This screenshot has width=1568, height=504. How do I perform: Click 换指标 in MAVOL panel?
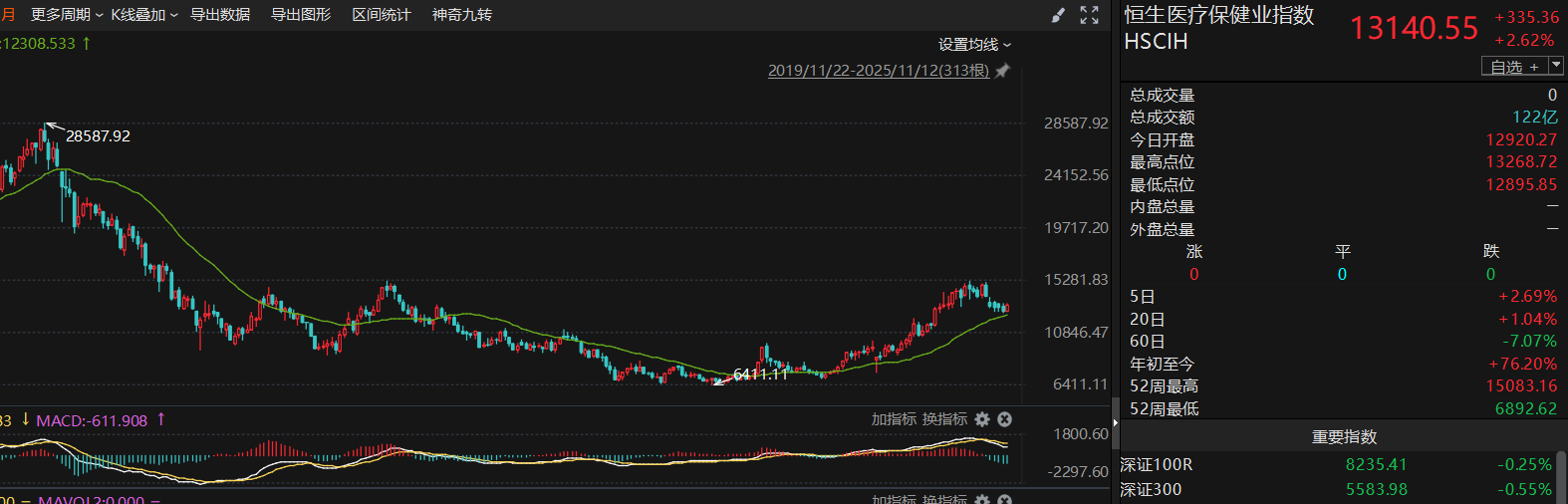click(944, 500)
